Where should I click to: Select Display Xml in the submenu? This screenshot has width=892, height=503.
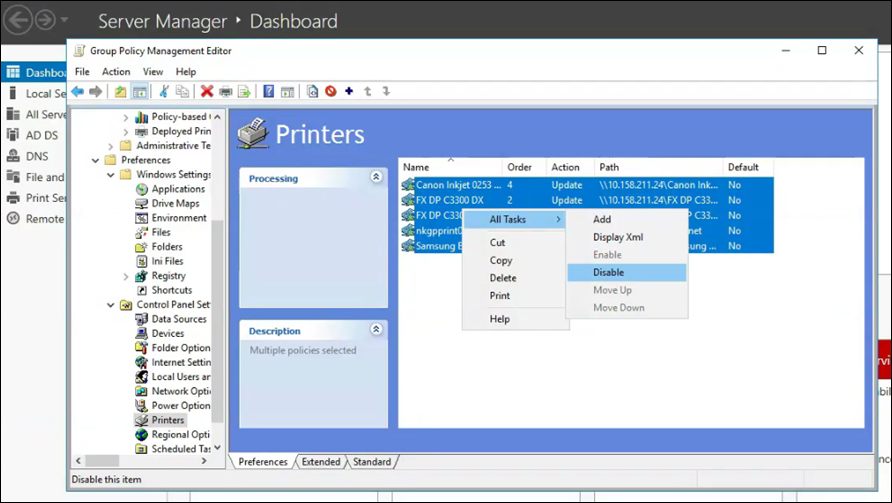coord(617,237)
